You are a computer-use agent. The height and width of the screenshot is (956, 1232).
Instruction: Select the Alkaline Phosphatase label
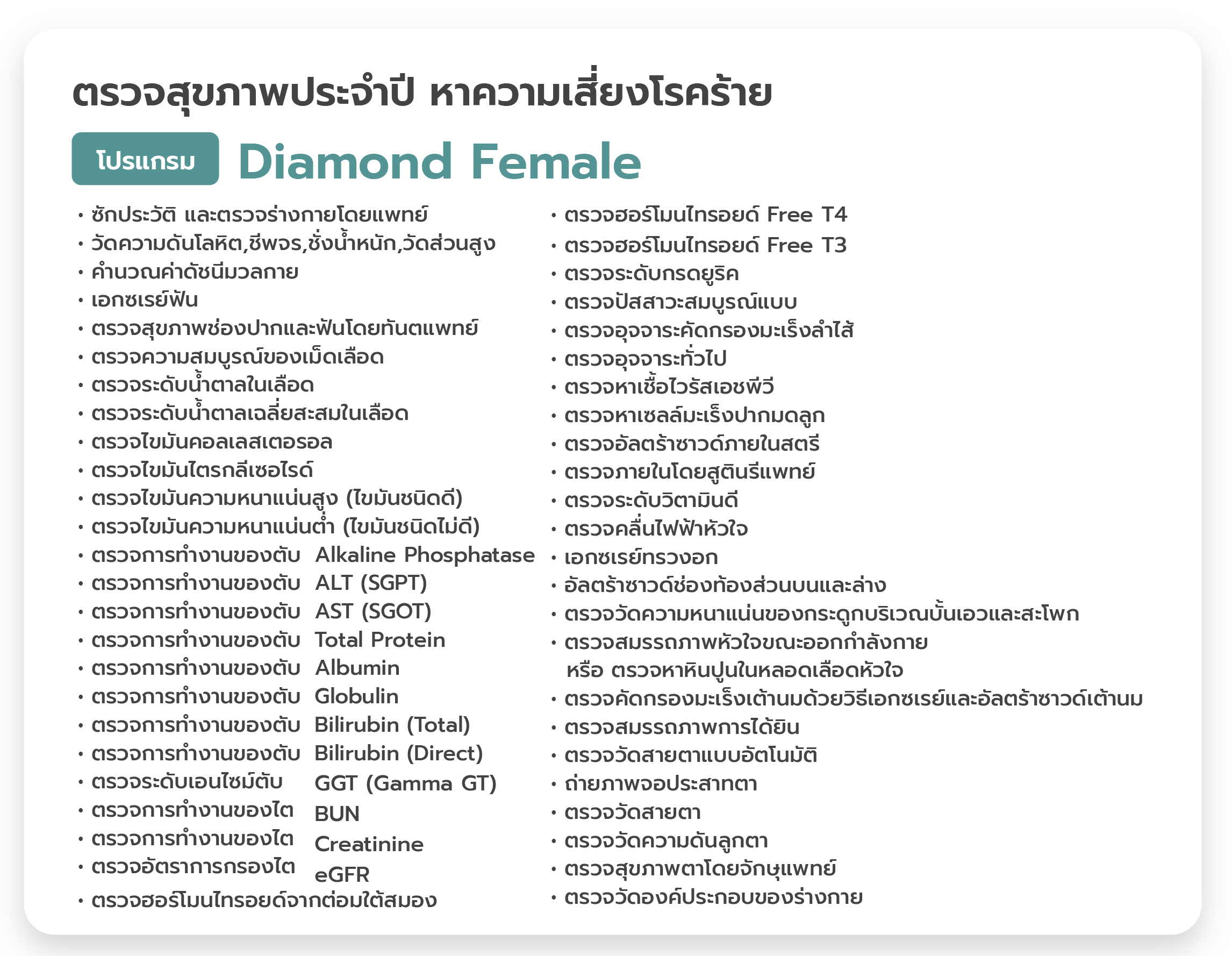click(x=425, y=555)
